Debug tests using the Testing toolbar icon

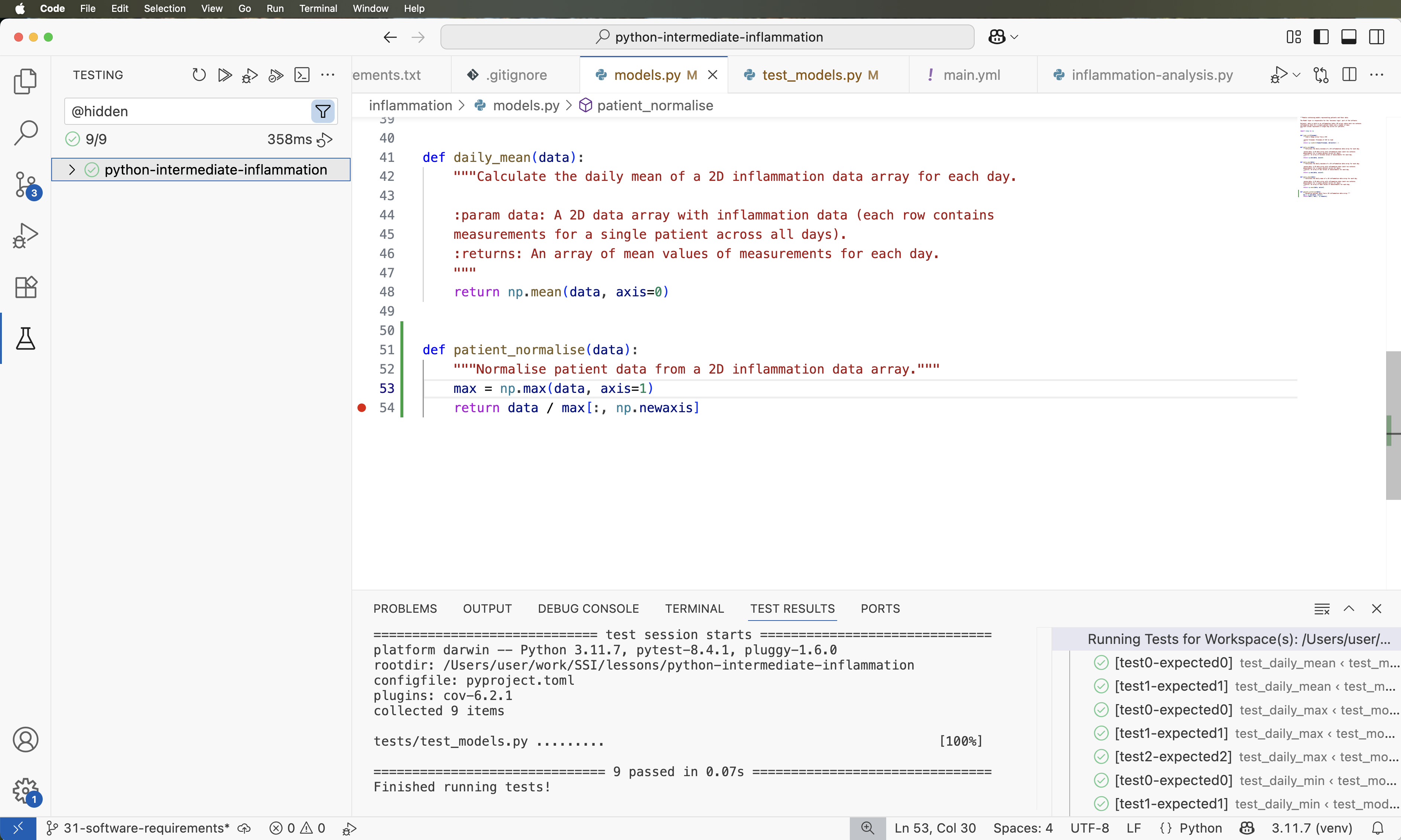coord(249,74)
